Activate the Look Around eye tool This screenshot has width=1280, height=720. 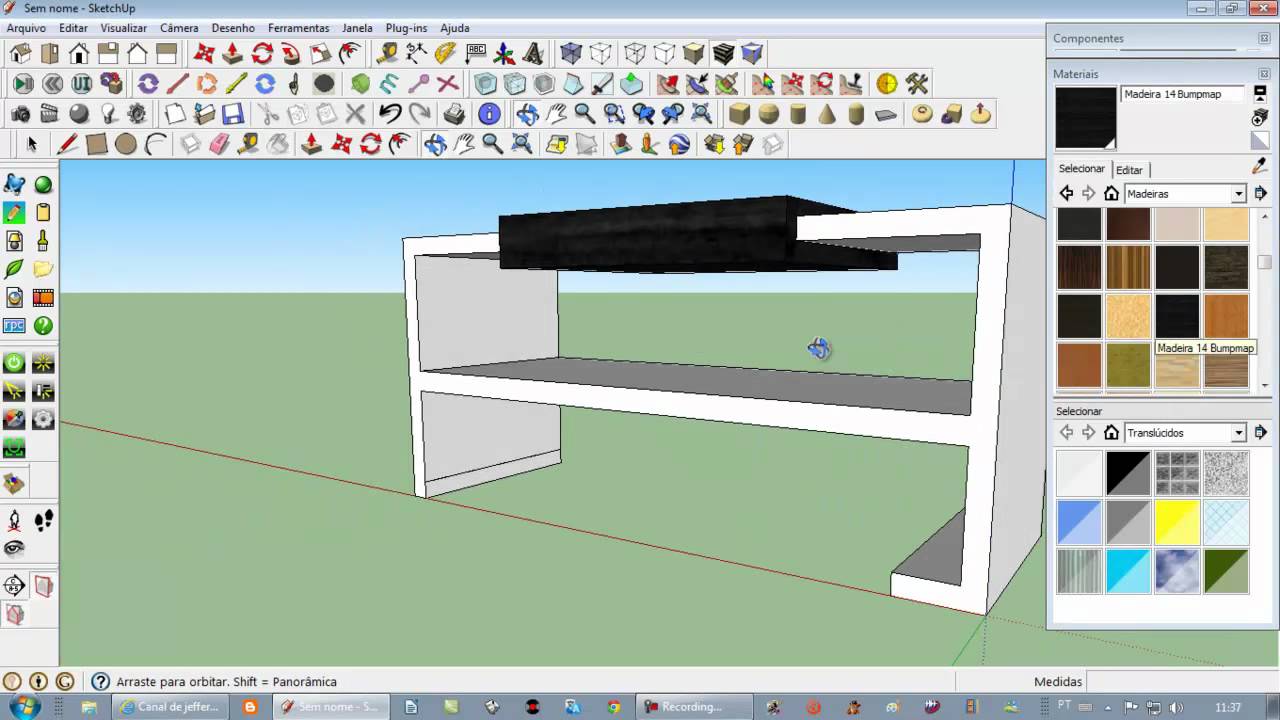pos(14,548)
